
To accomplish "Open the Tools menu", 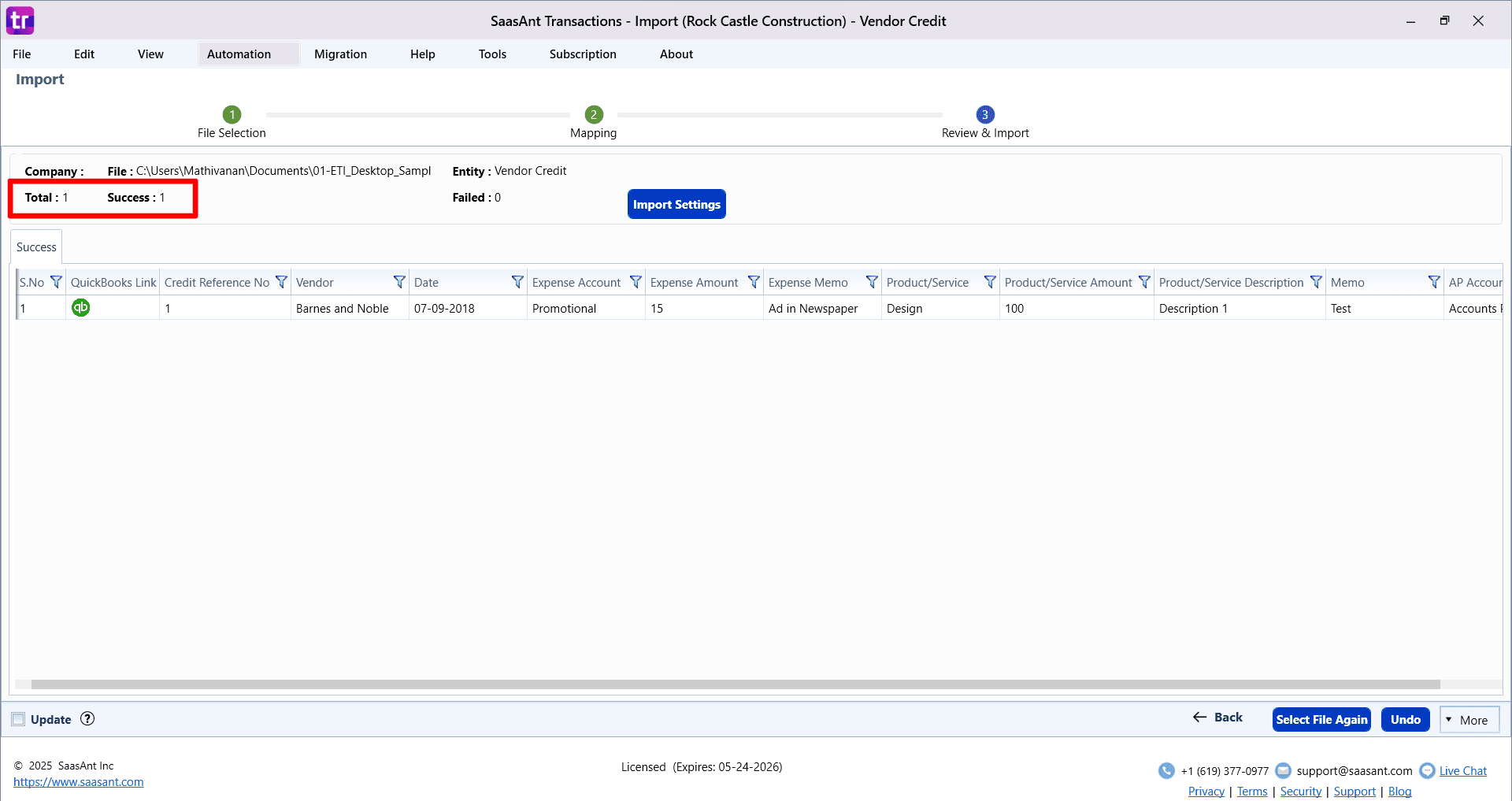I will coord(492,54).
